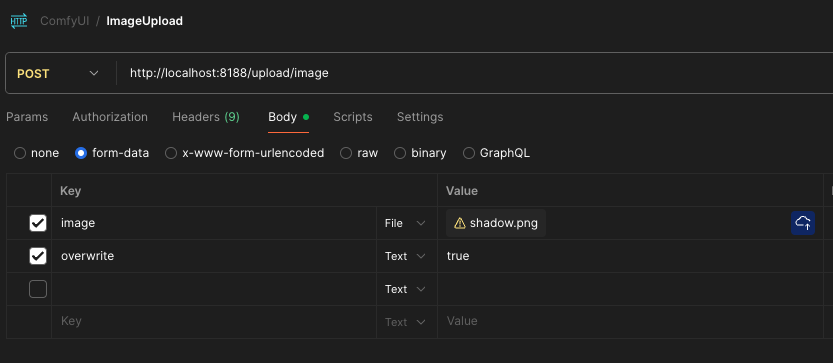Image resolution: width=833 pixels, height=363 pixels.
Task: Click the warning icon beside shadow.png
Action: click(460, 223)
